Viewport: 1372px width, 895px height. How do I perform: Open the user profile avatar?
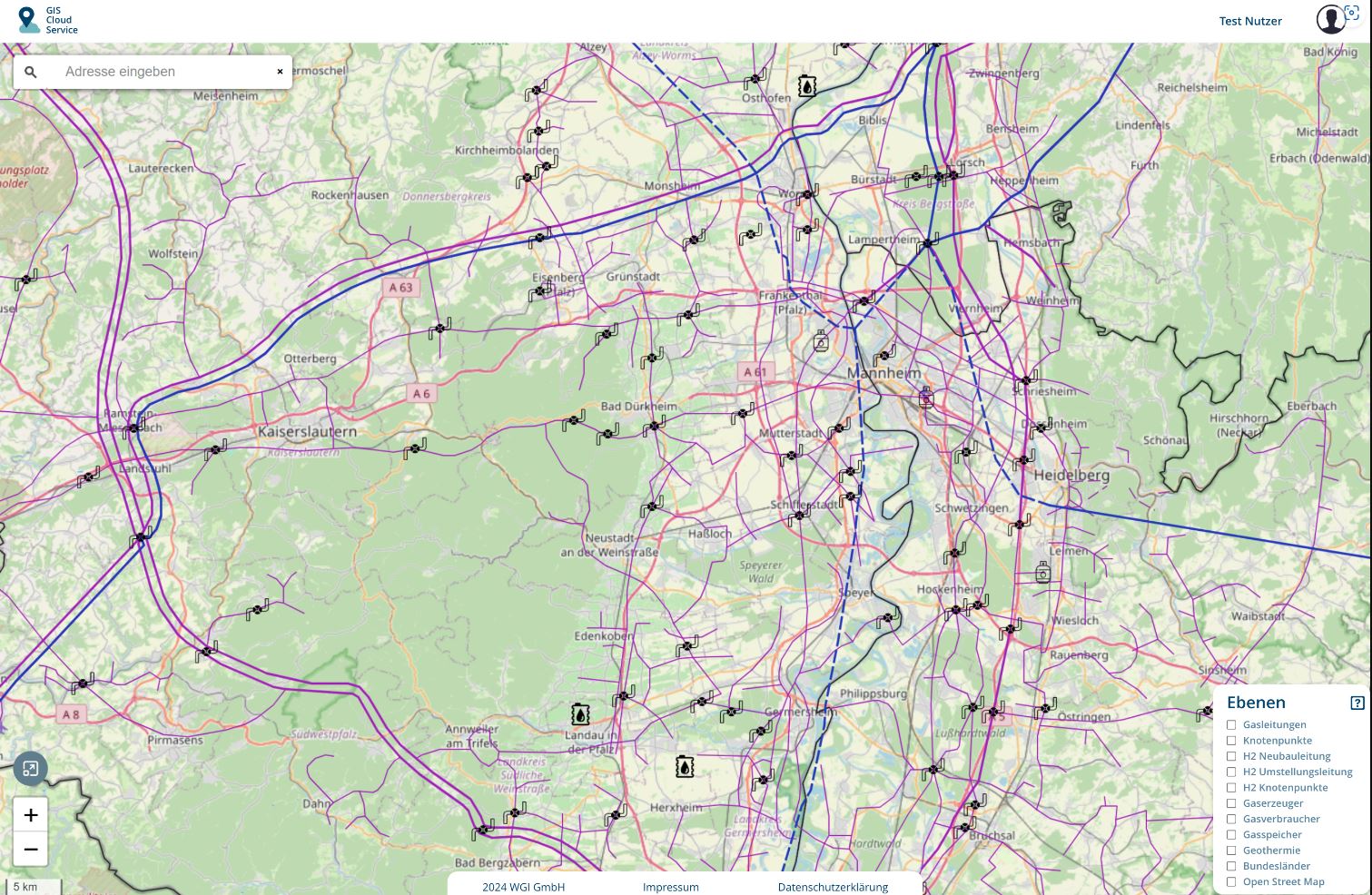(1331, 19)
